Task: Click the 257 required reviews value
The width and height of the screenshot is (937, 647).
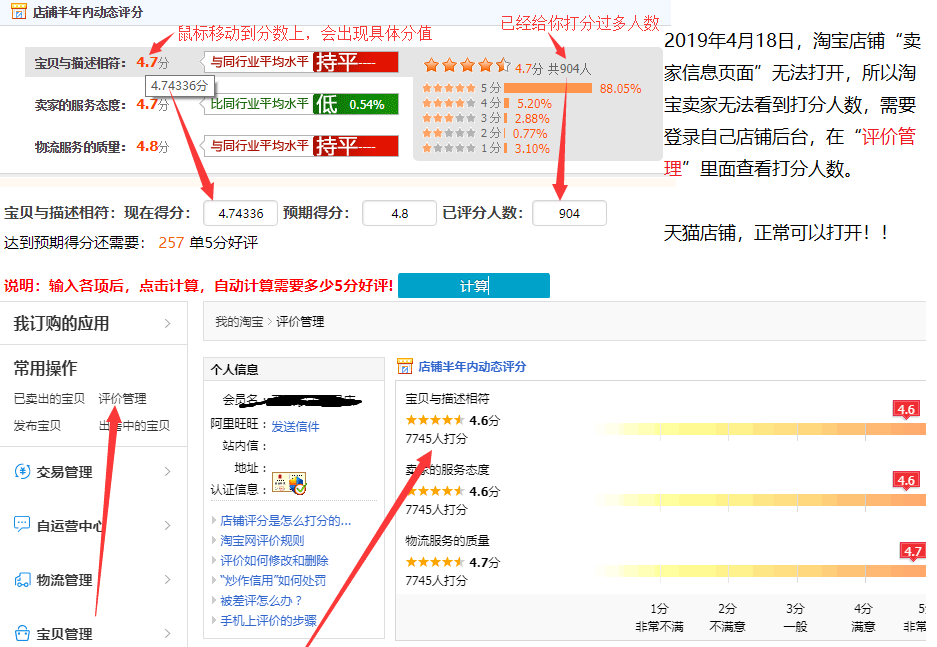Action: [x=171, y=243]
